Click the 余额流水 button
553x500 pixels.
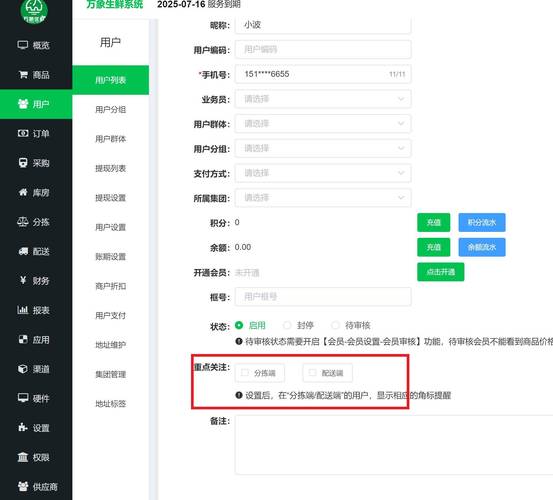[x=482, y=247]
